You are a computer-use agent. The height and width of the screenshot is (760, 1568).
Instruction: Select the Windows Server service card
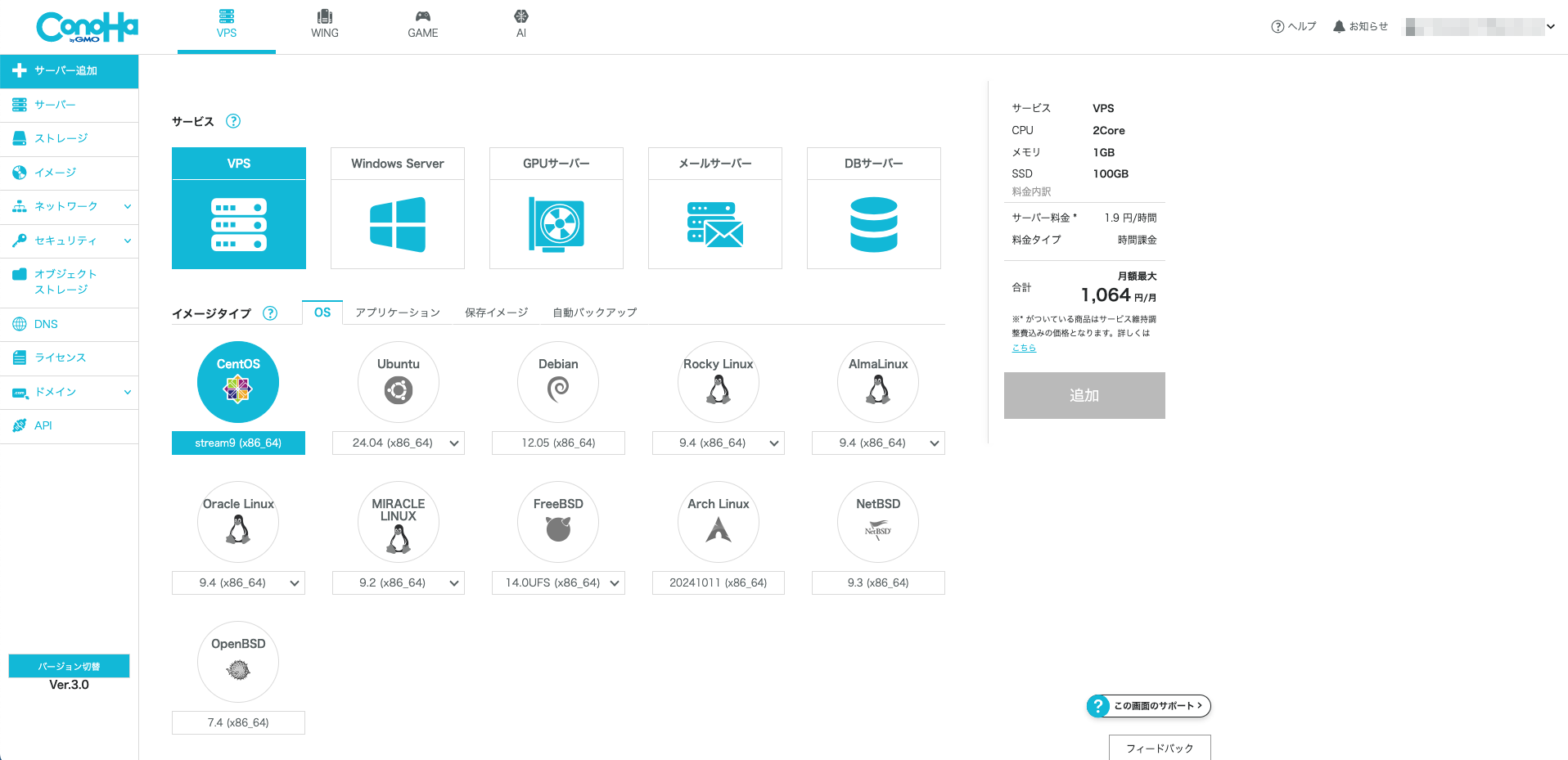click(x=397, y=208)
